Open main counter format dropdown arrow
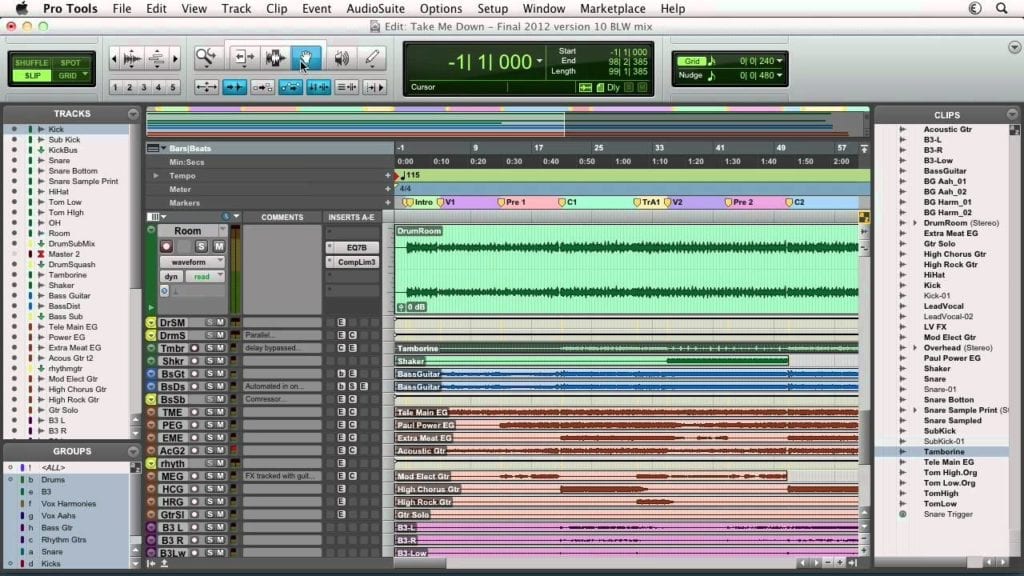The image size is (1024, 576). pos(539,61)
